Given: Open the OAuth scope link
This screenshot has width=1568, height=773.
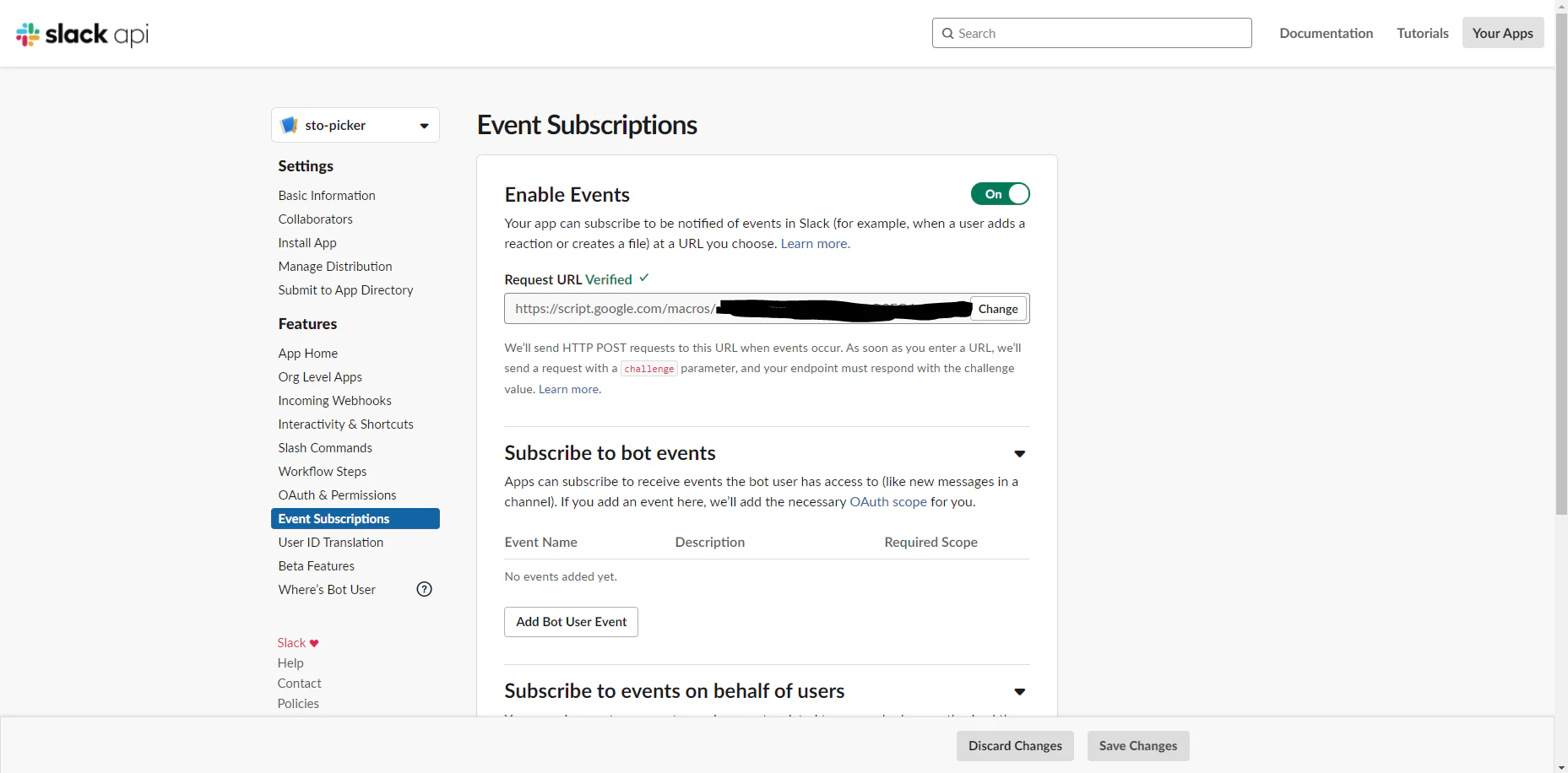Looking at the screenshot, I should (888, 502).
